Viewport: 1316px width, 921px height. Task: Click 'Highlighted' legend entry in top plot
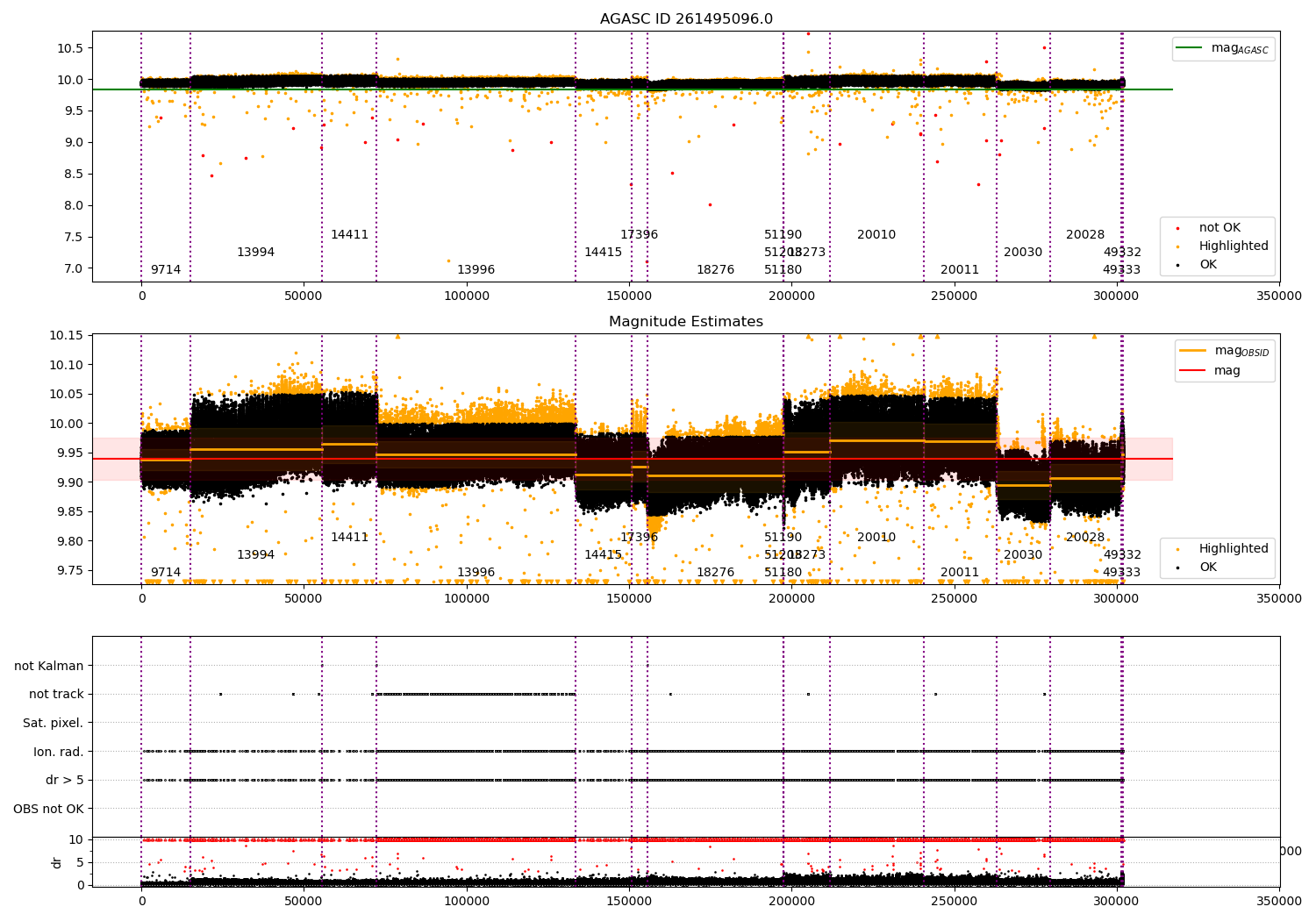click(x=1221, y=246)
